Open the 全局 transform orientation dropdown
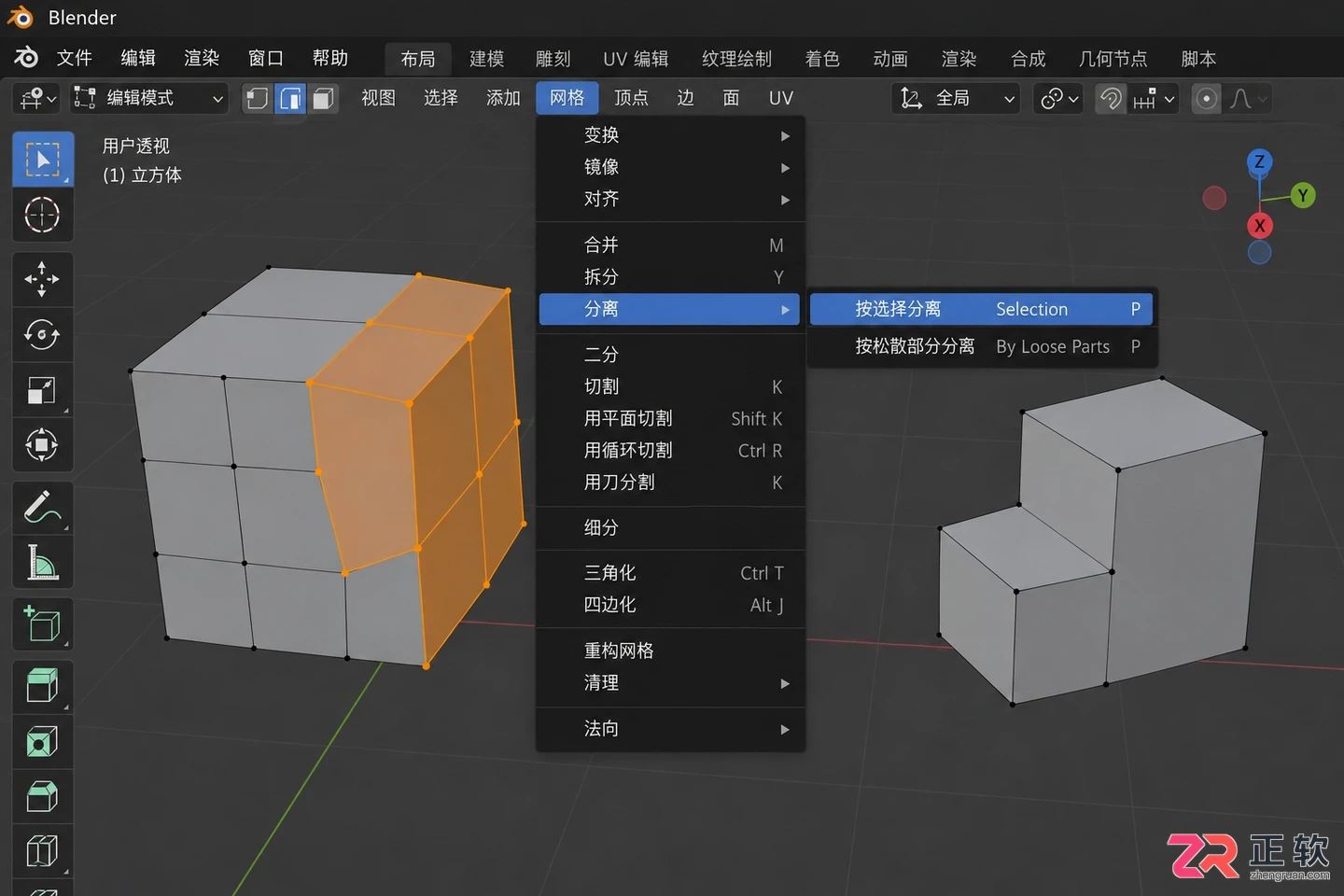 956,98
